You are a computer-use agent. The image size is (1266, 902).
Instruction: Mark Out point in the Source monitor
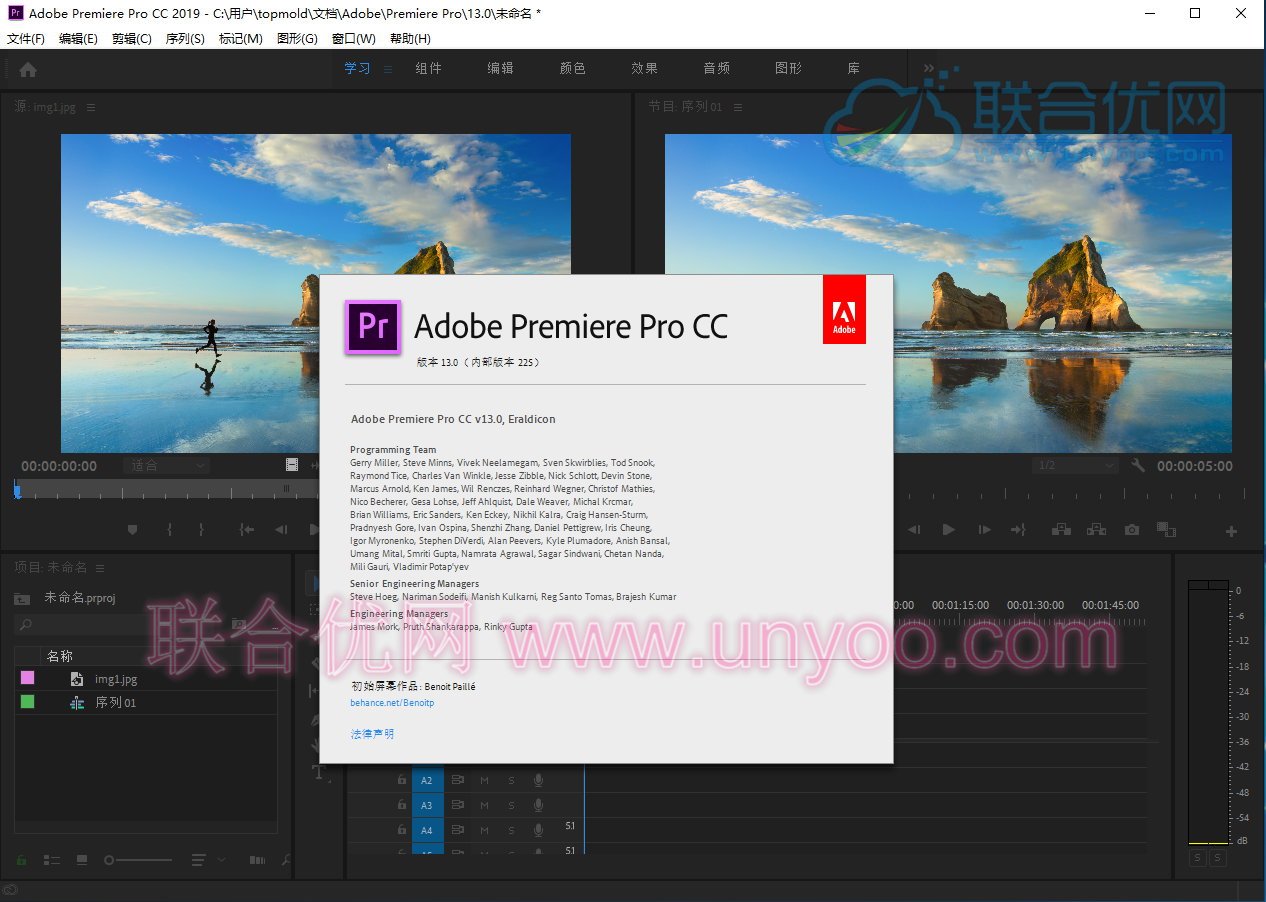click(x=201, y=530)
